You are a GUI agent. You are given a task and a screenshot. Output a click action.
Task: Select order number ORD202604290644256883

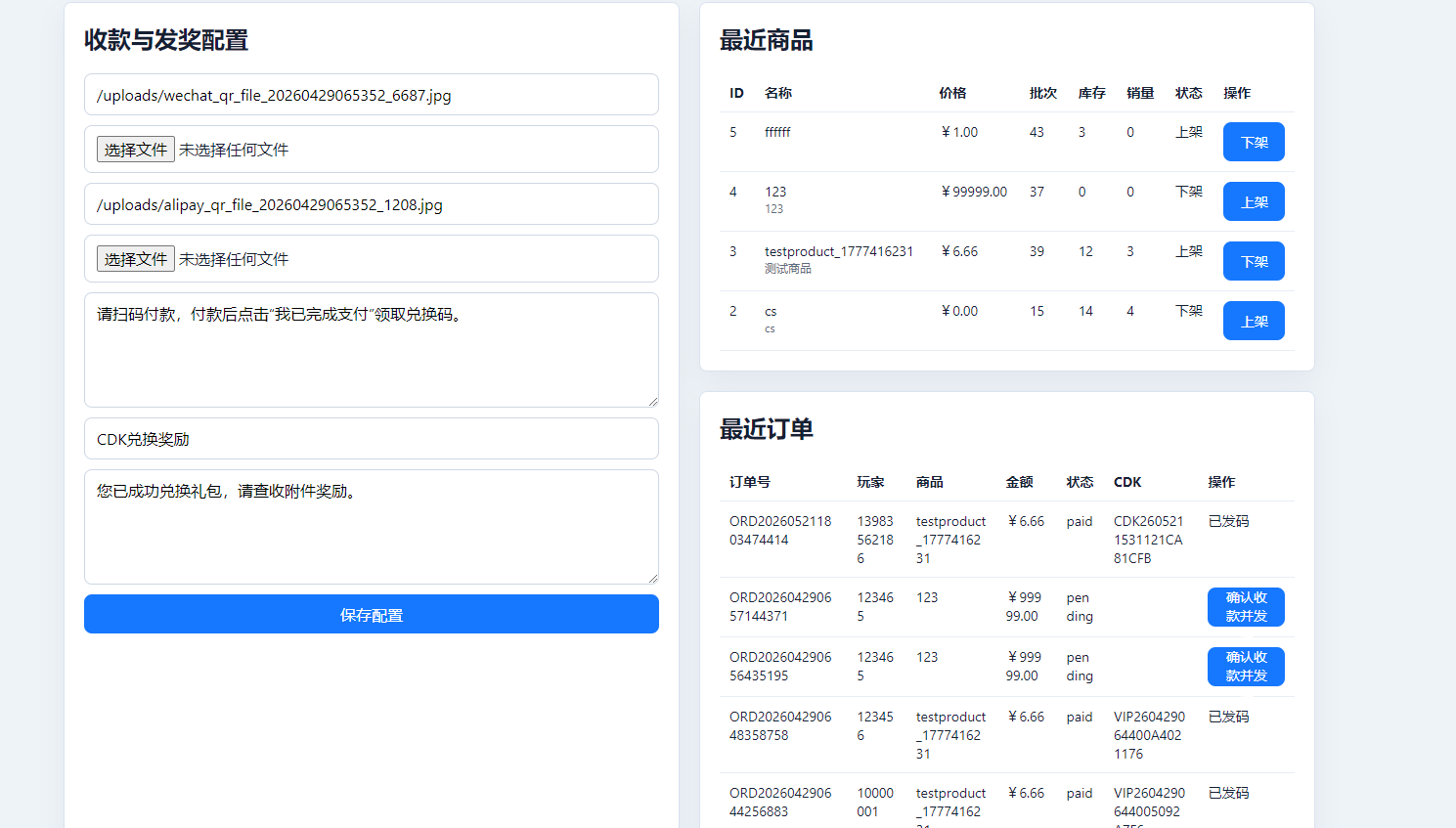click(x=780, y=802)
